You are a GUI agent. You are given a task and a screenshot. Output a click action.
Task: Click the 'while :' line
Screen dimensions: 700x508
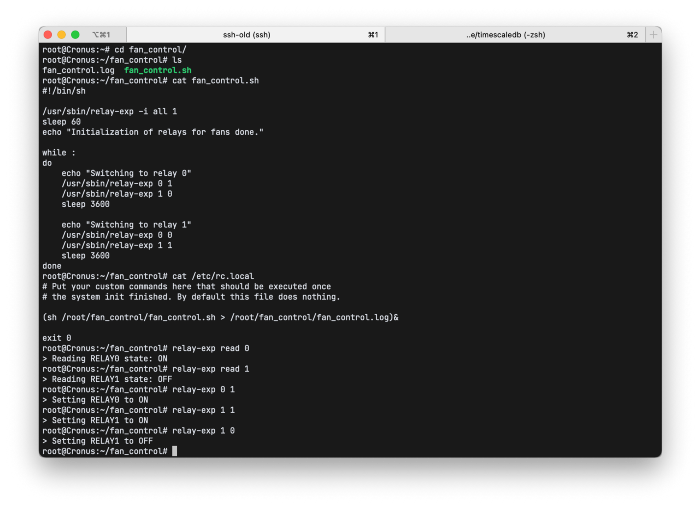[x=59, y=153]
